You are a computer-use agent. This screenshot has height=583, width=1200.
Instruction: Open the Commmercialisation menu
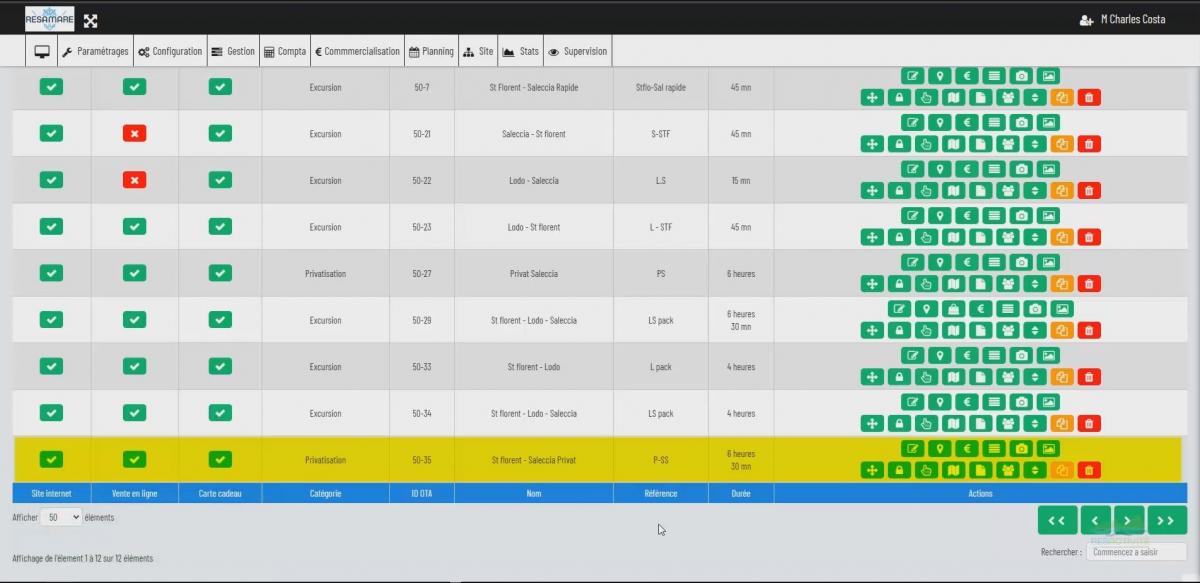click(x=357, y=52)
